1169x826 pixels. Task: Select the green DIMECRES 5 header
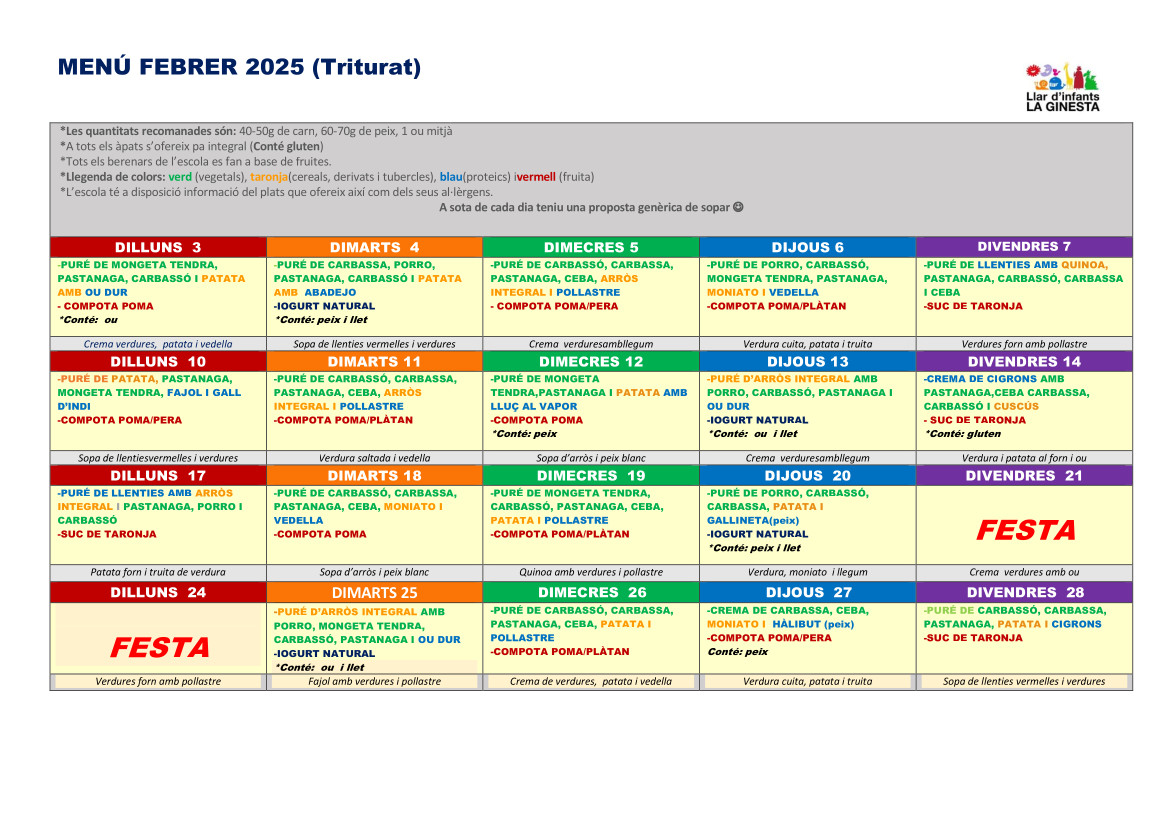pyautogui.click(x=590, y=247)
